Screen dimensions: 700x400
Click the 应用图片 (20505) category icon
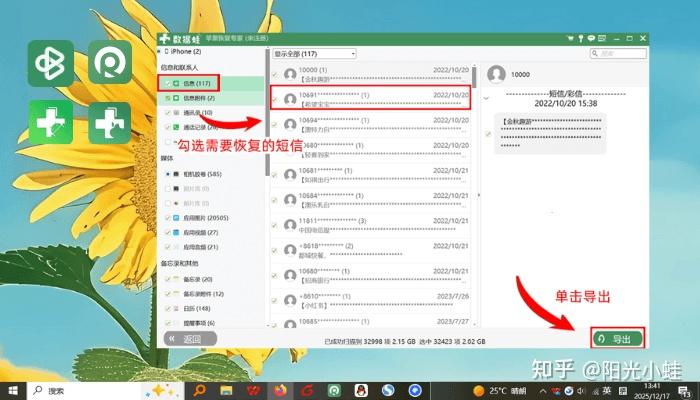click(x=176, y=218)
